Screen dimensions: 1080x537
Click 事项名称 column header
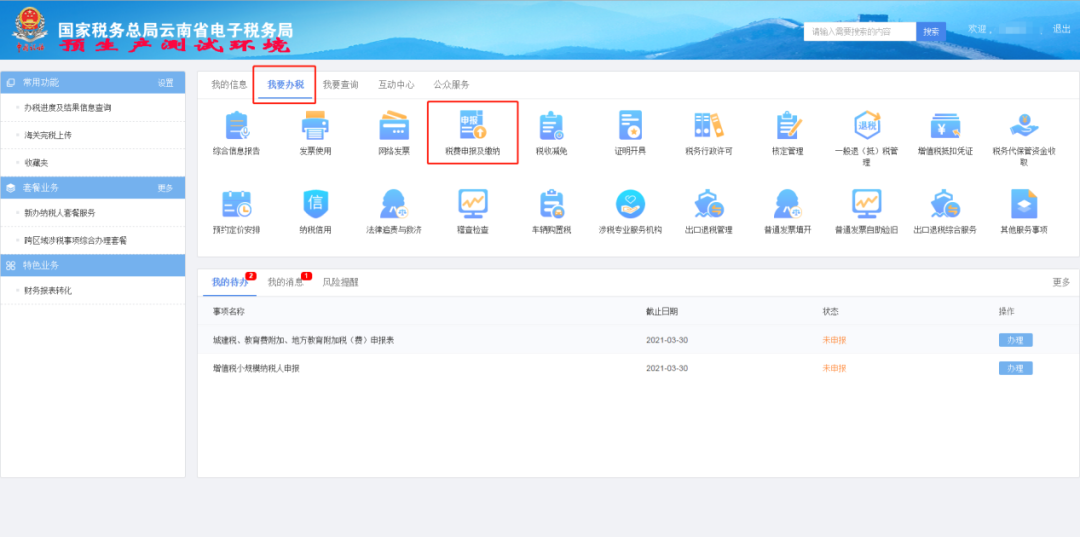(x=229, y=311)
